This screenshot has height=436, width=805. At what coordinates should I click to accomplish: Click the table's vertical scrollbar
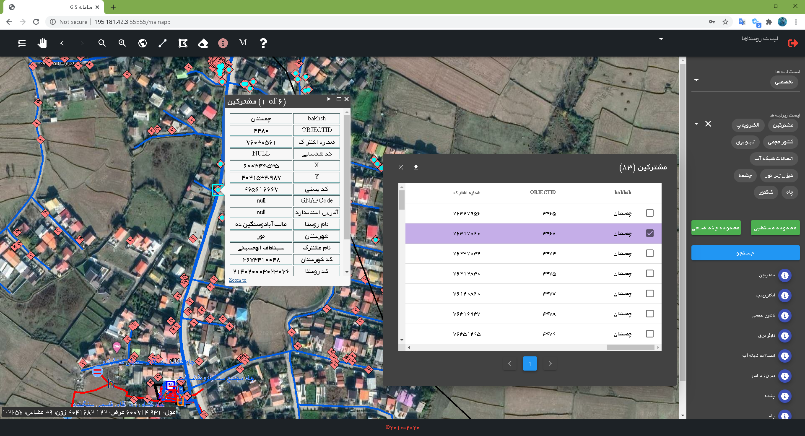(402, 200)
